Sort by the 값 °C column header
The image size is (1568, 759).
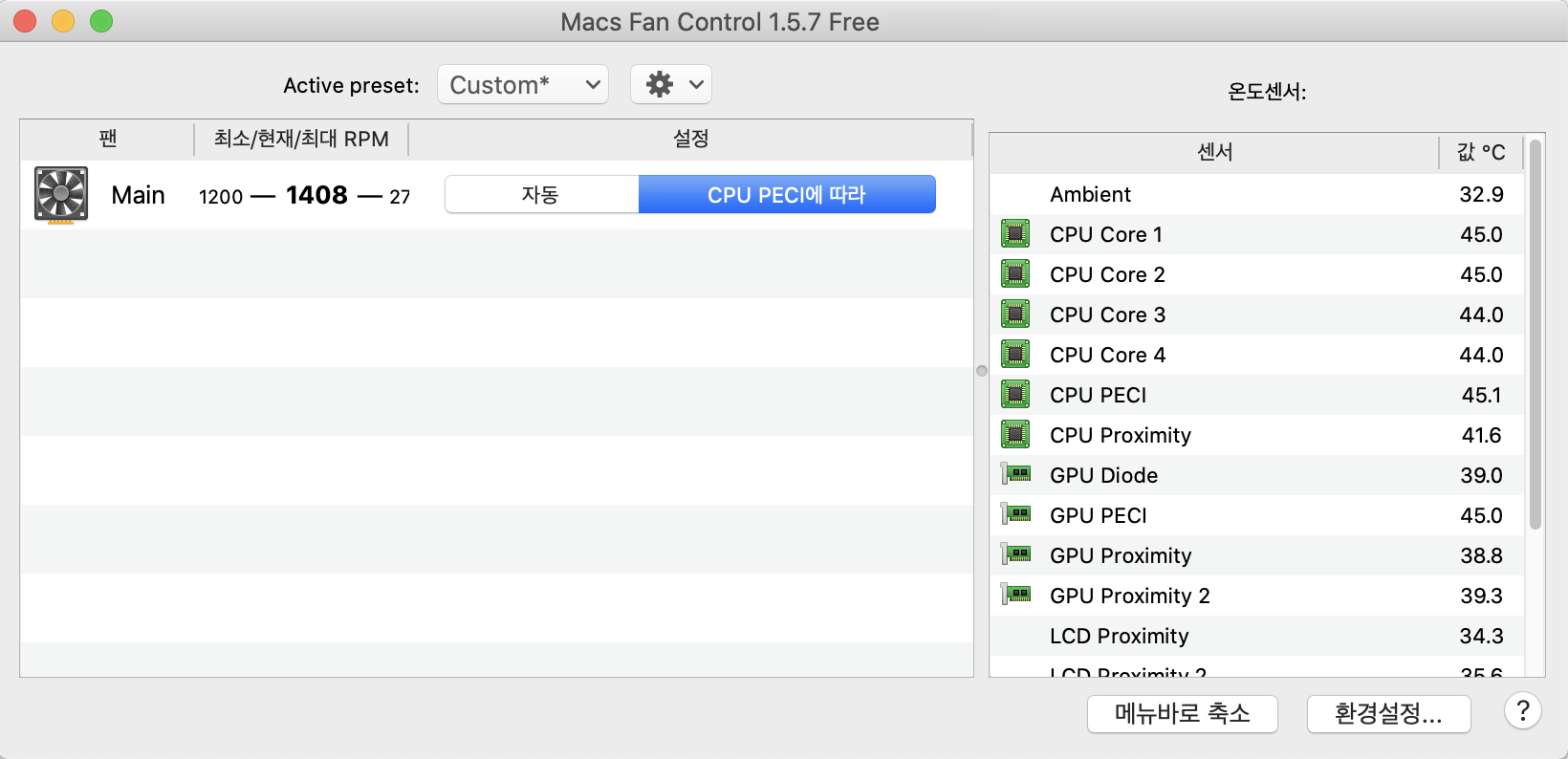click(1481, 152)
